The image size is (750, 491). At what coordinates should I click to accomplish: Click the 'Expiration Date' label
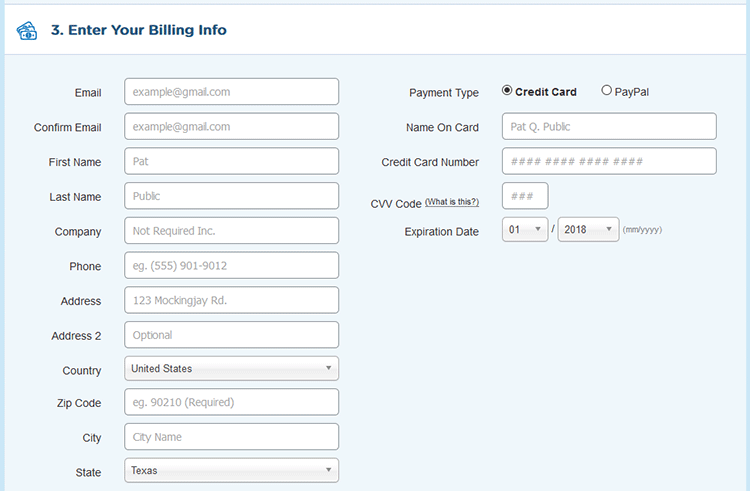pyautogui.click(x=441, y=232)
